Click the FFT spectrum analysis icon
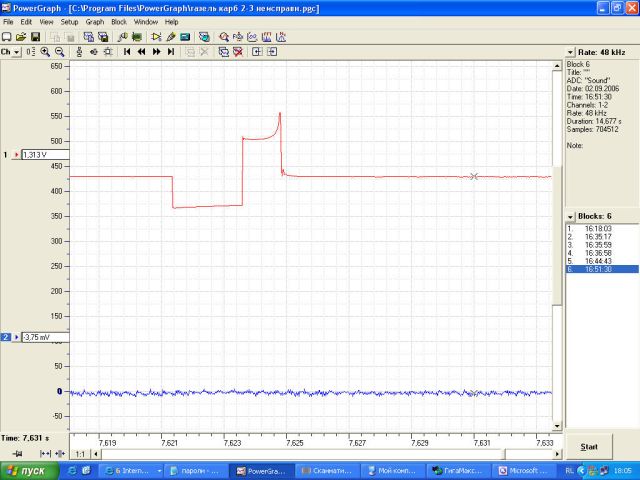The image size is (640, 480). [267, 37]
